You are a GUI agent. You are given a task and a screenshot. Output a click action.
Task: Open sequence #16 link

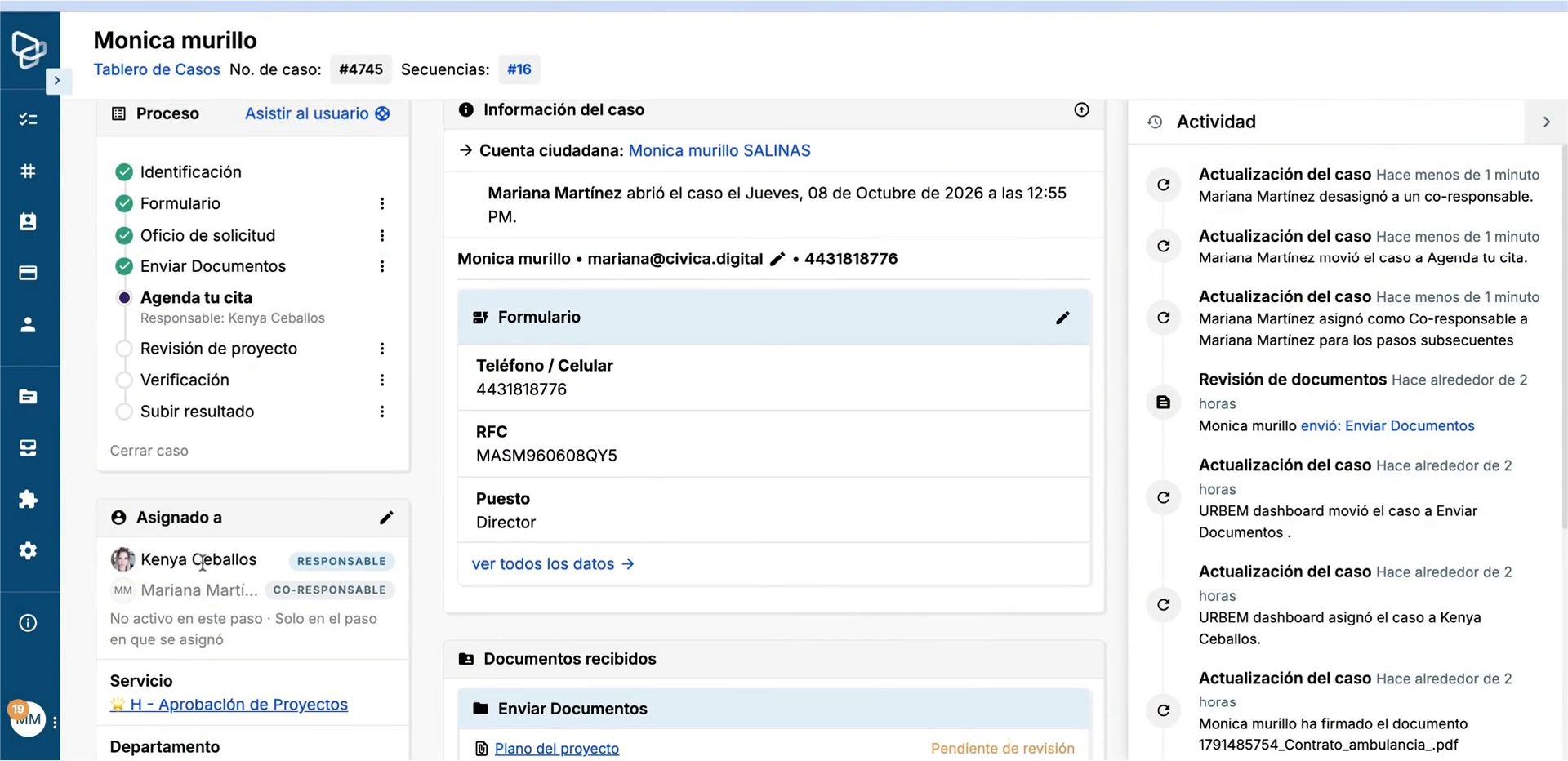(519, 69)
